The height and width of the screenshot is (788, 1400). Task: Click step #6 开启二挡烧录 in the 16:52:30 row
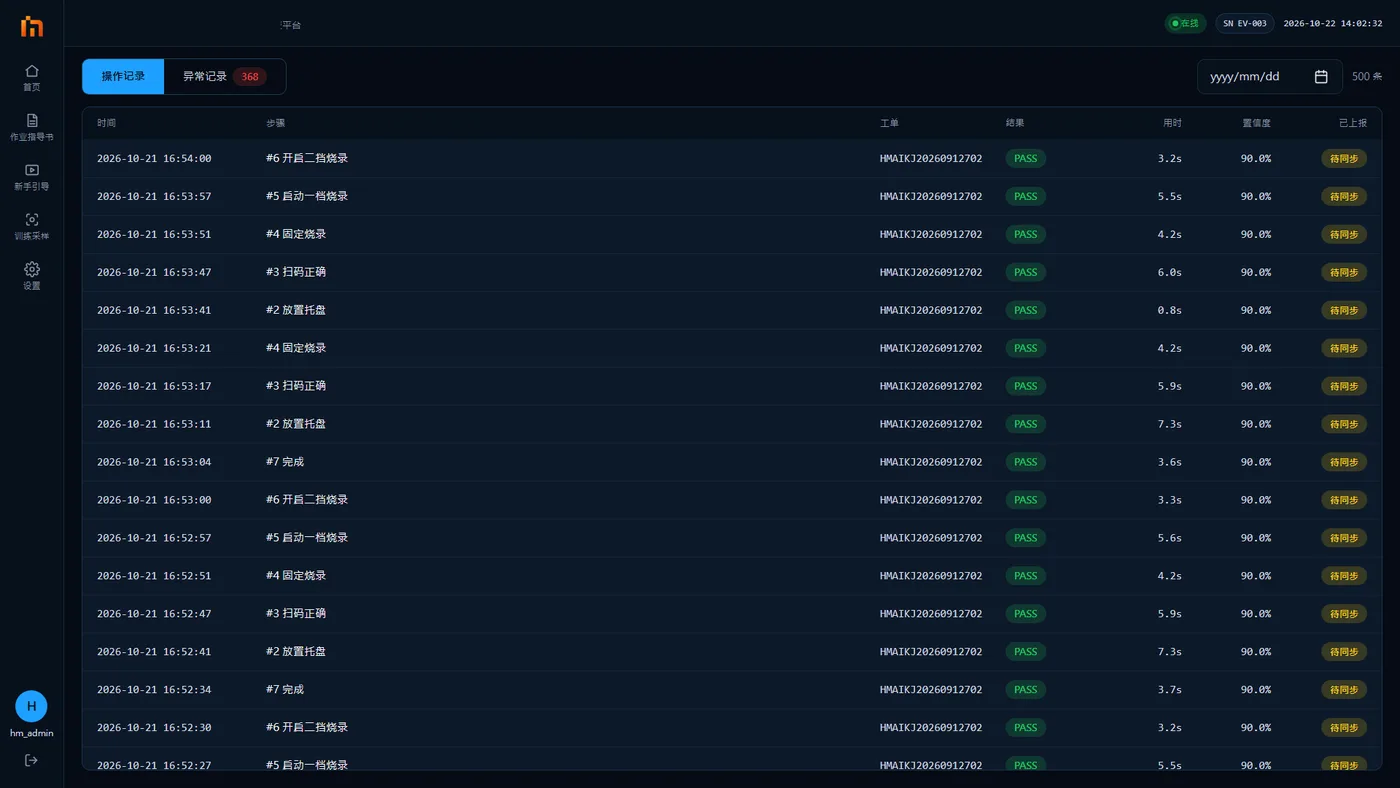pyautogui.click(x=307, y=728)
